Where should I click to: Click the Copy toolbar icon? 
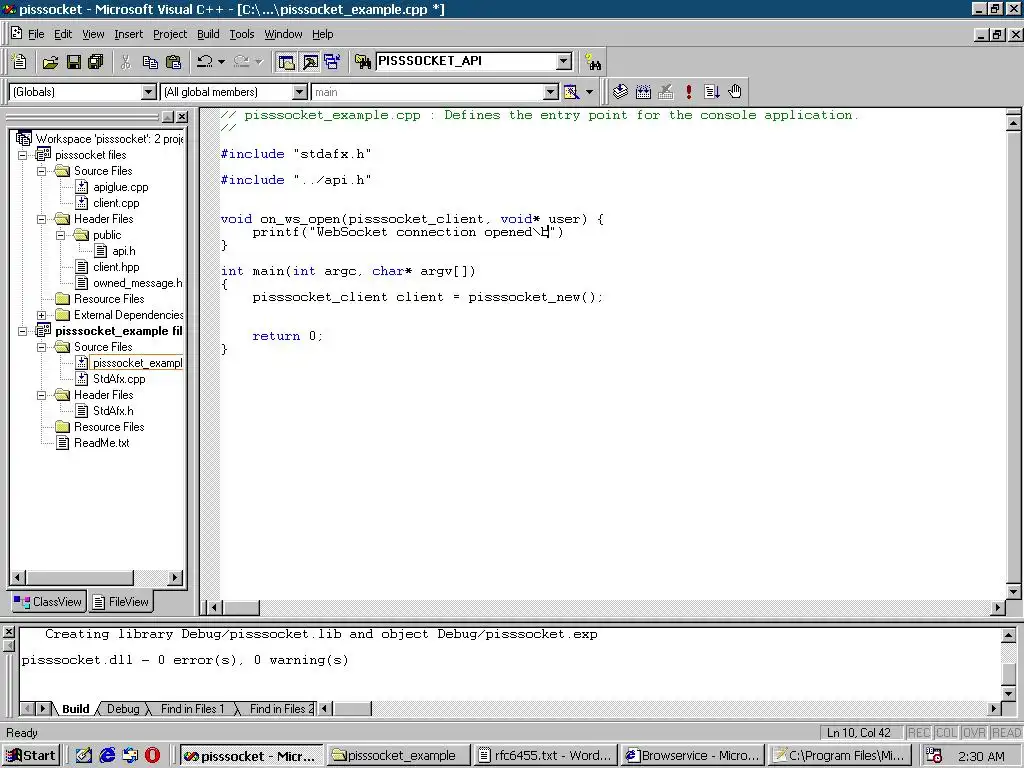point(150,62)
